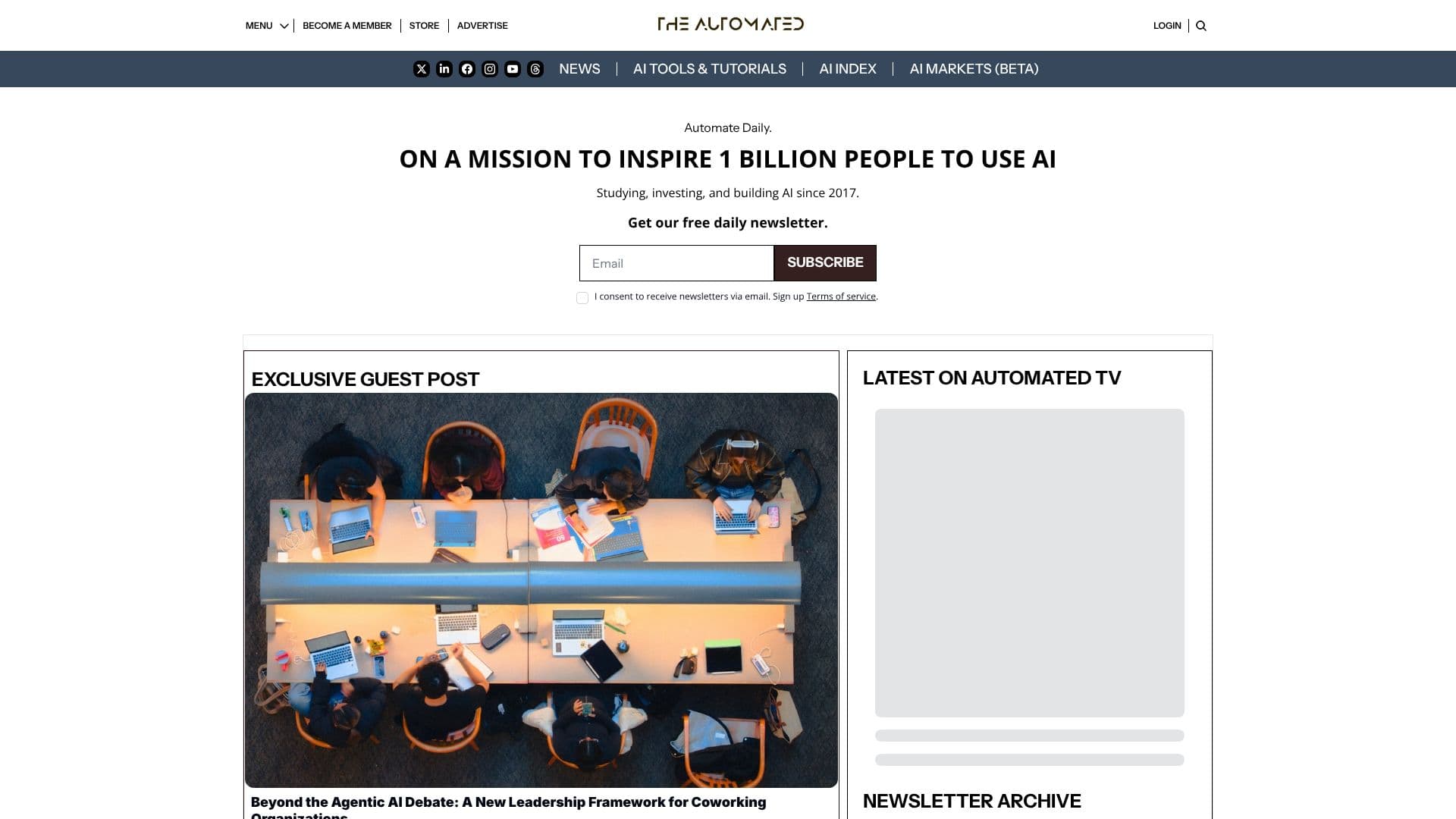Open the NEWS section
Screen dimensions: 1456x819
point(579,69)
